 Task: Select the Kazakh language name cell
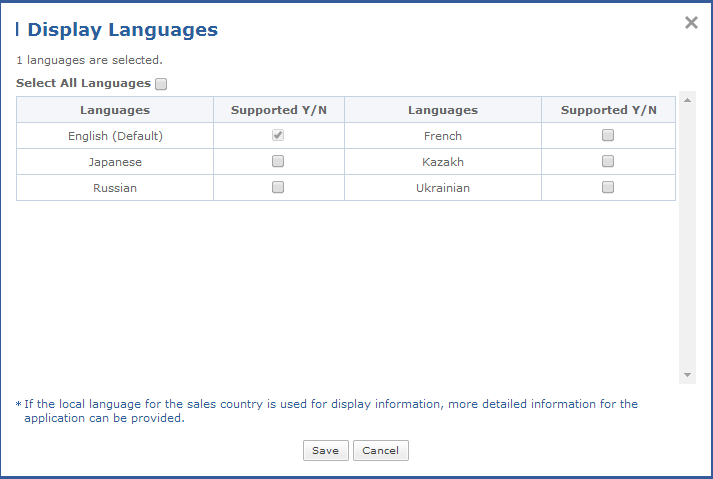point(443,162)
